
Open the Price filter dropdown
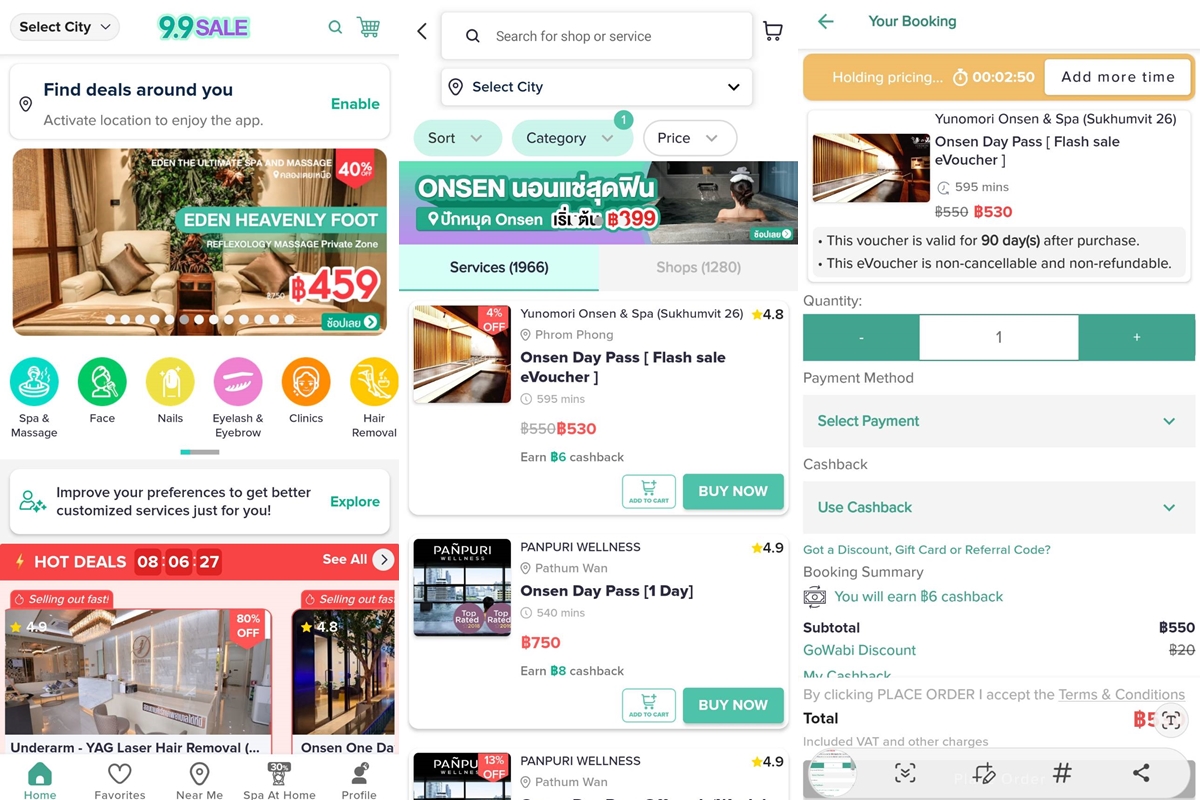690,138
